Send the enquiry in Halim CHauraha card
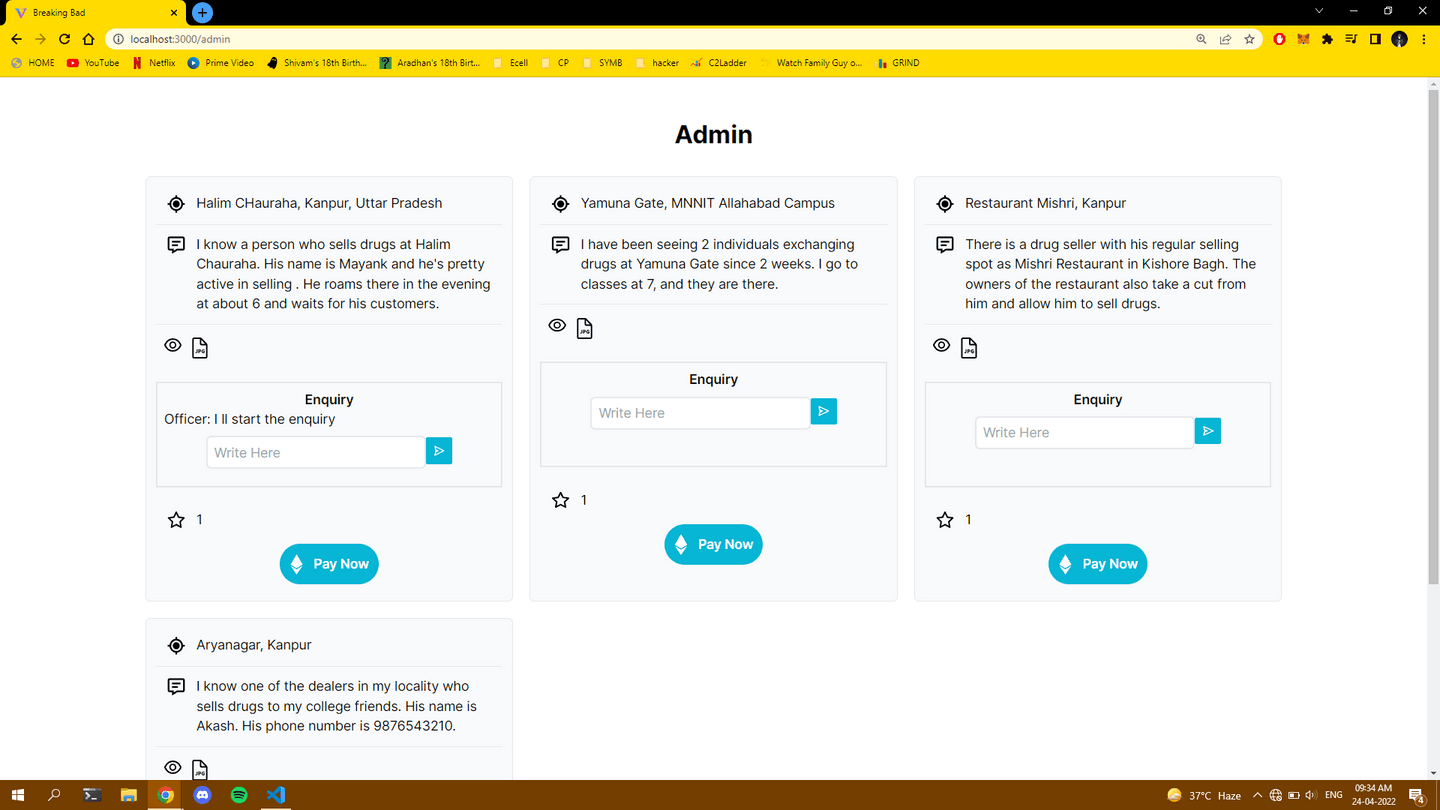Image resolution: width=1440 pixels, height=810 pixels. pos(439,451)
